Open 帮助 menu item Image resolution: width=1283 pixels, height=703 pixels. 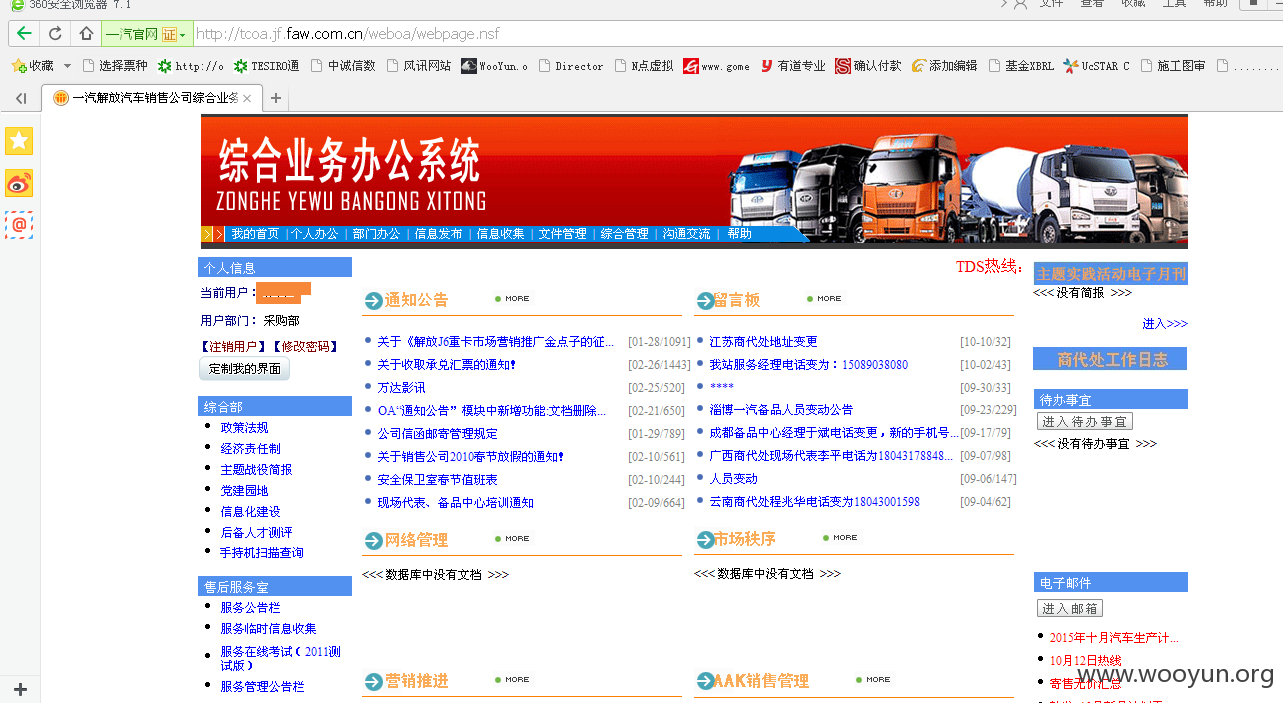740,234
